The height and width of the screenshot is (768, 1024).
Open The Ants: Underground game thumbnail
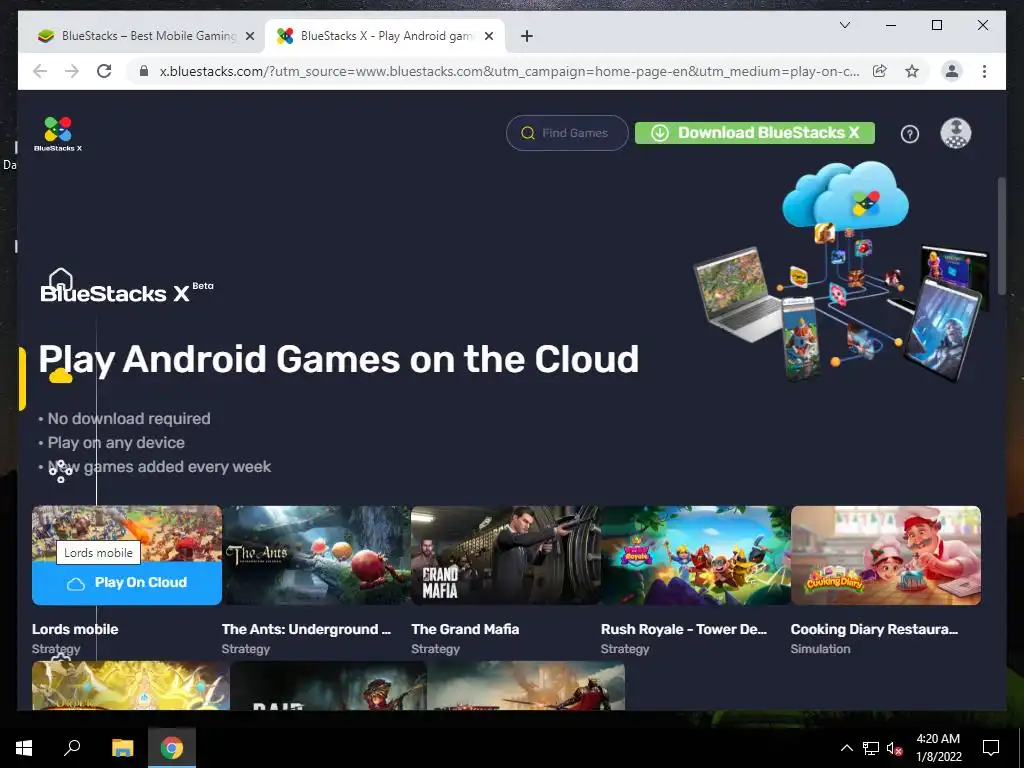[x=316, y=555]
